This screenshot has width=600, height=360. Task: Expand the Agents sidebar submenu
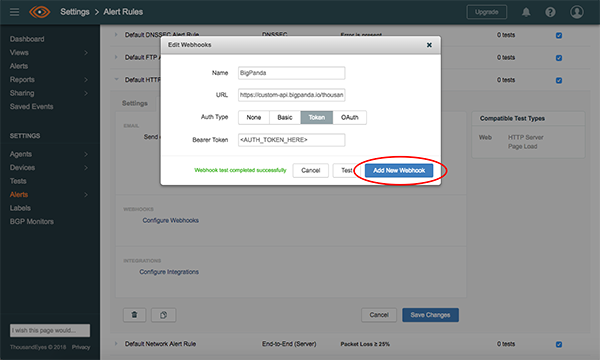coord(86,154)
